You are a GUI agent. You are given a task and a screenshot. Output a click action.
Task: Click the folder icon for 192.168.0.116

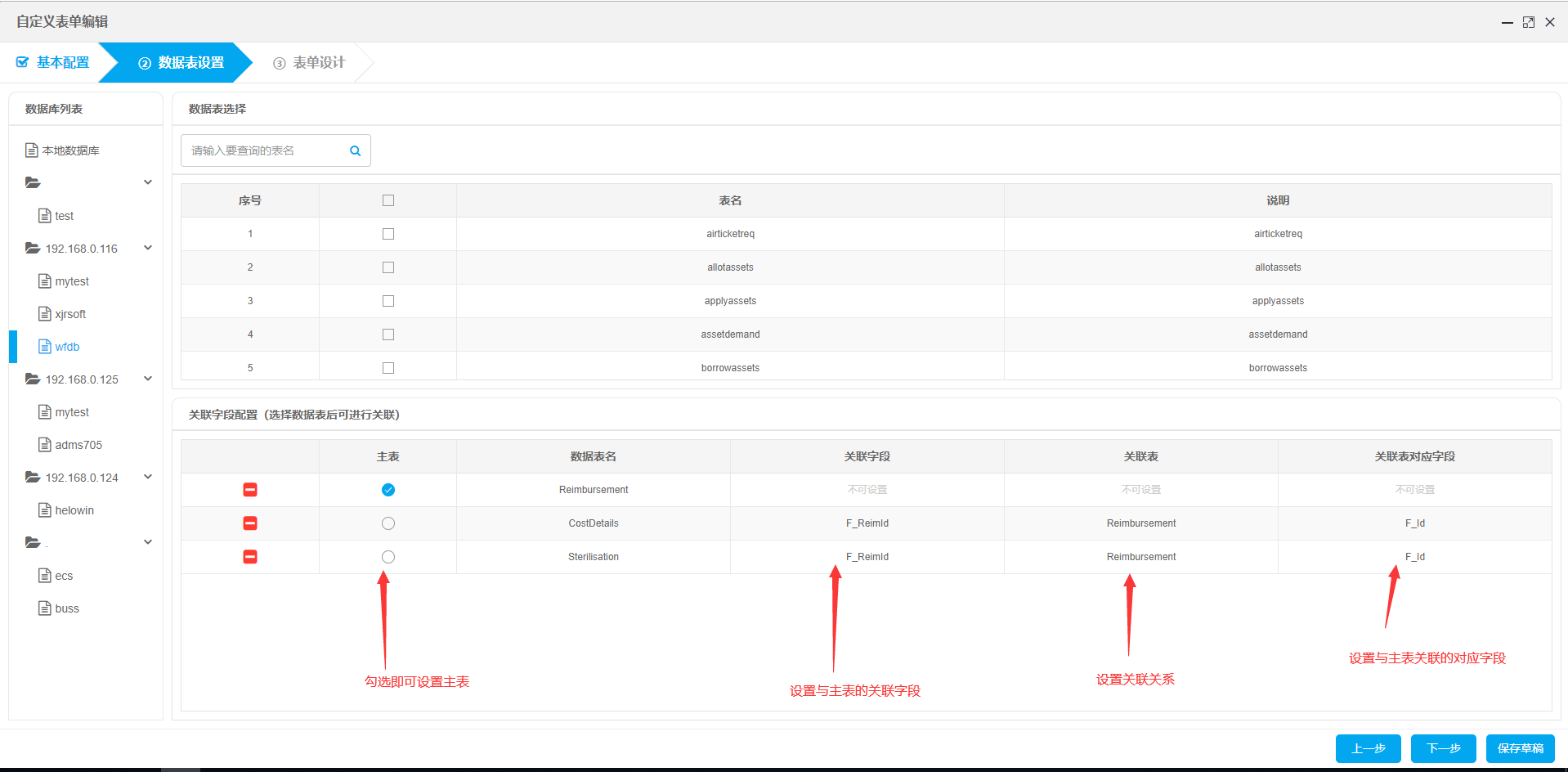pos(33,249)
